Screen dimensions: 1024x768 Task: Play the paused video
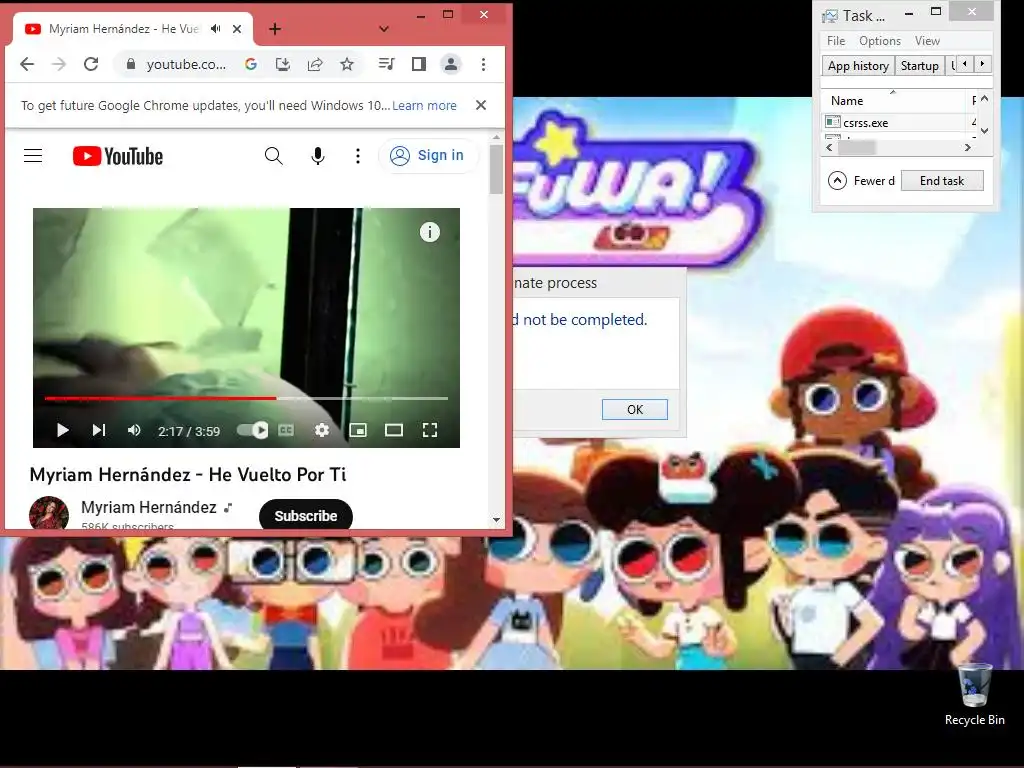[x=63, y=430]
